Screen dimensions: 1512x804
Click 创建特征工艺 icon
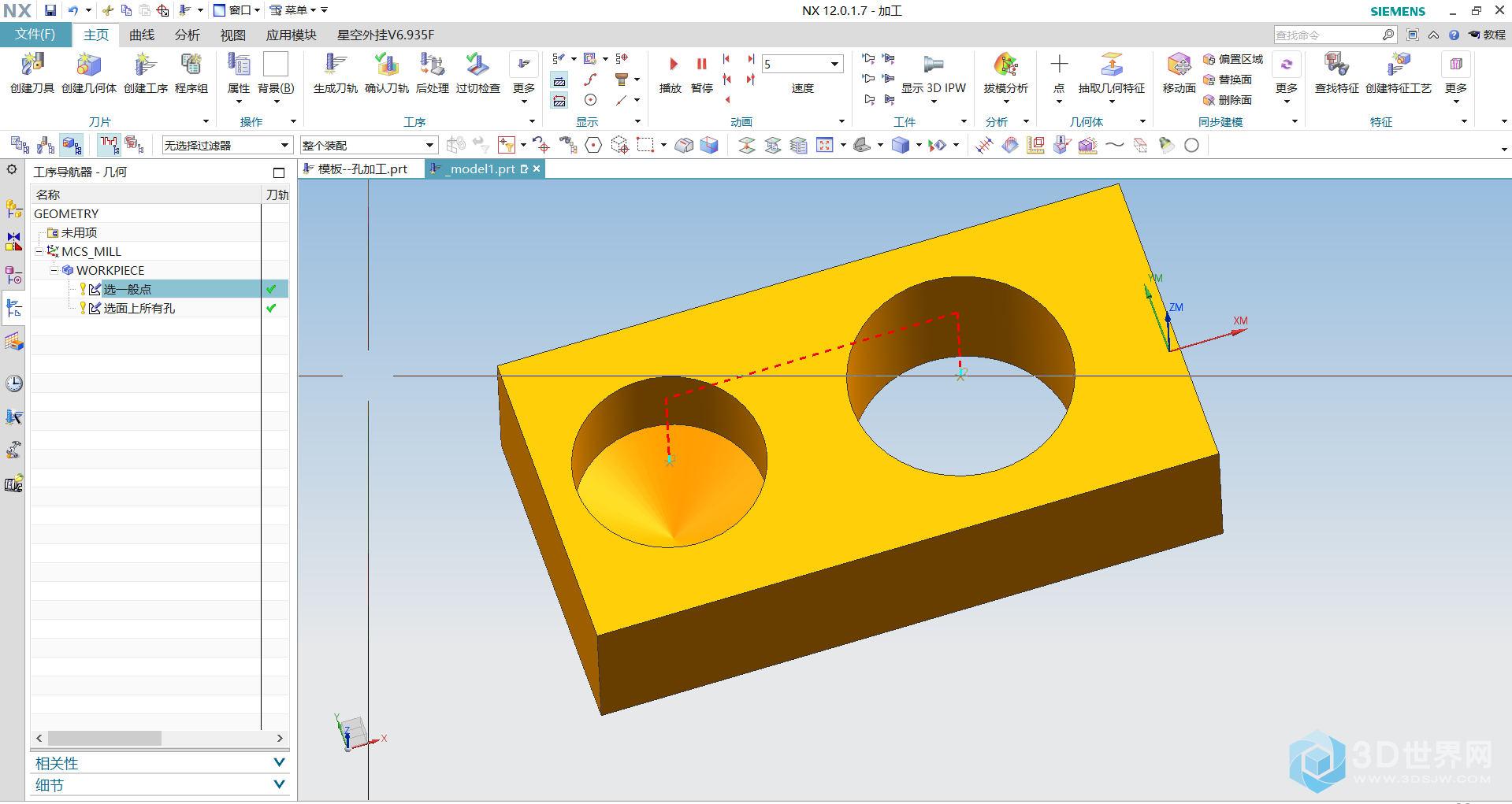[1399, 64]
